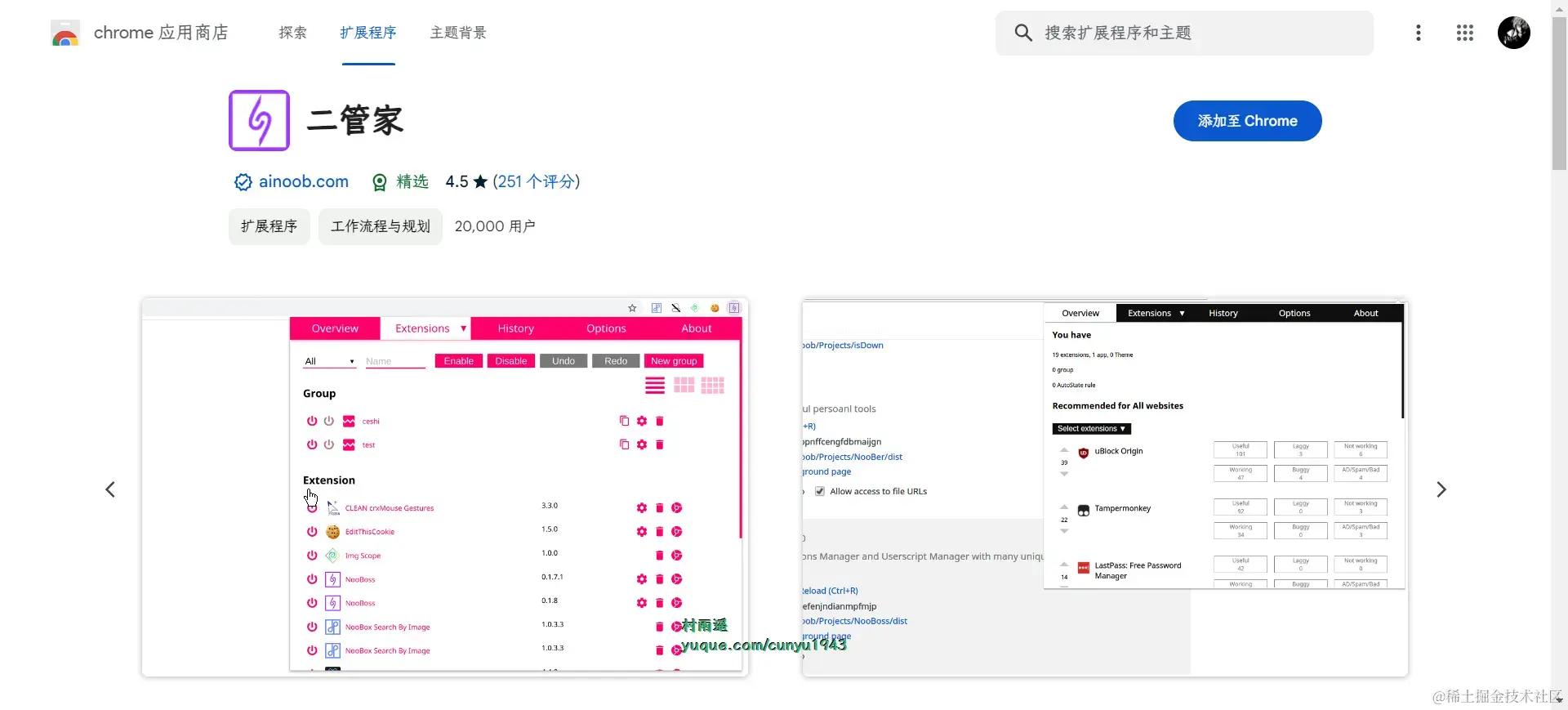Open Extensions dropdown tab in first screenshot

[426, 328]
